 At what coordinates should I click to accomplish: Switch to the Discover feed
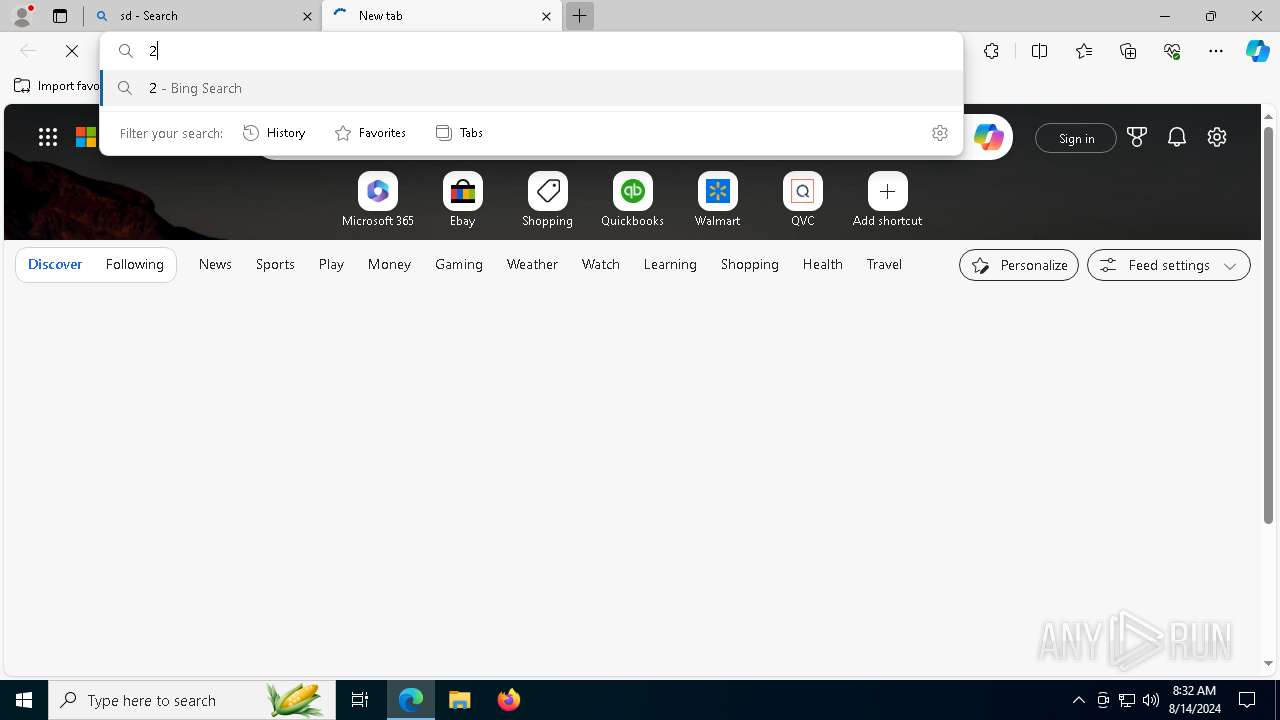[x=55, y=264]
